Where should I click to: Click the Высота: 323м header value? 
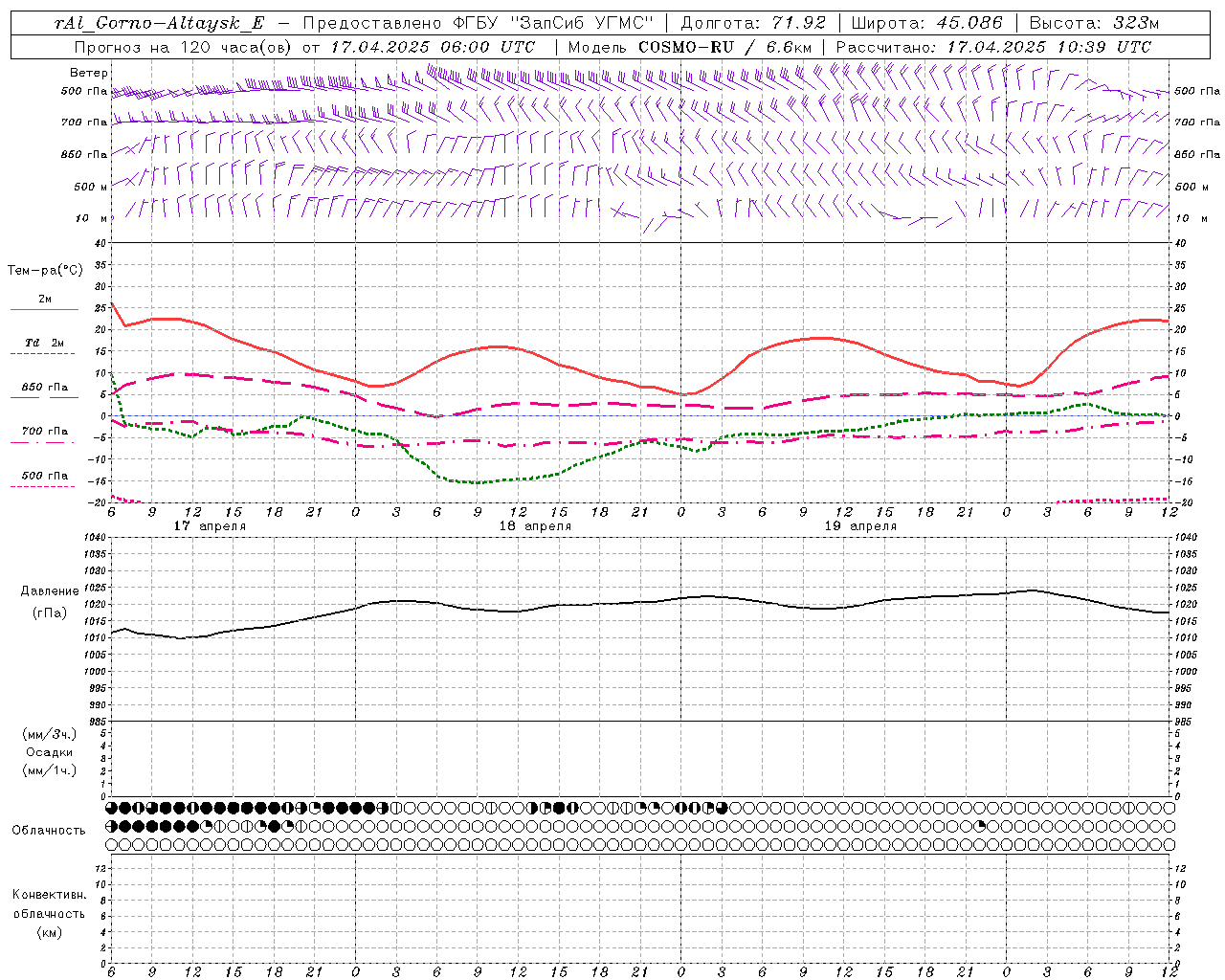tap(1094, 23)
